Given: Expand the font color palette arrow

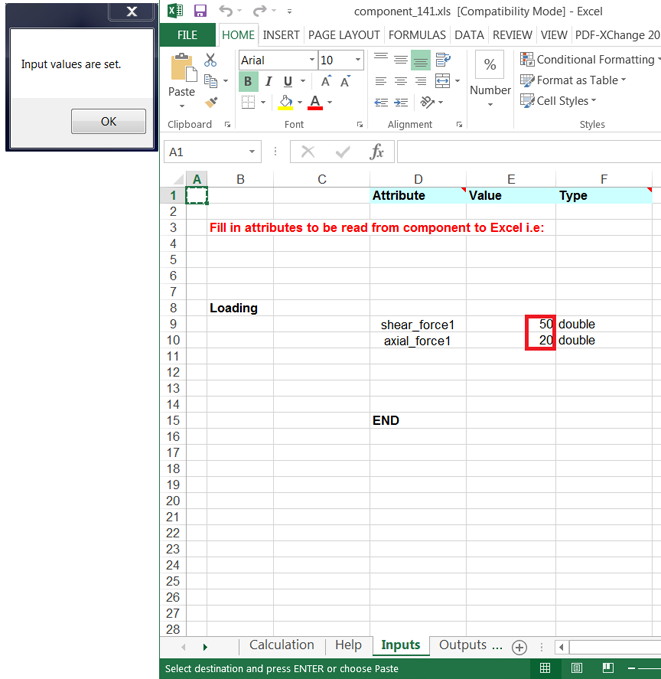Looking at the screenshot, I should (x=330, y=102).
